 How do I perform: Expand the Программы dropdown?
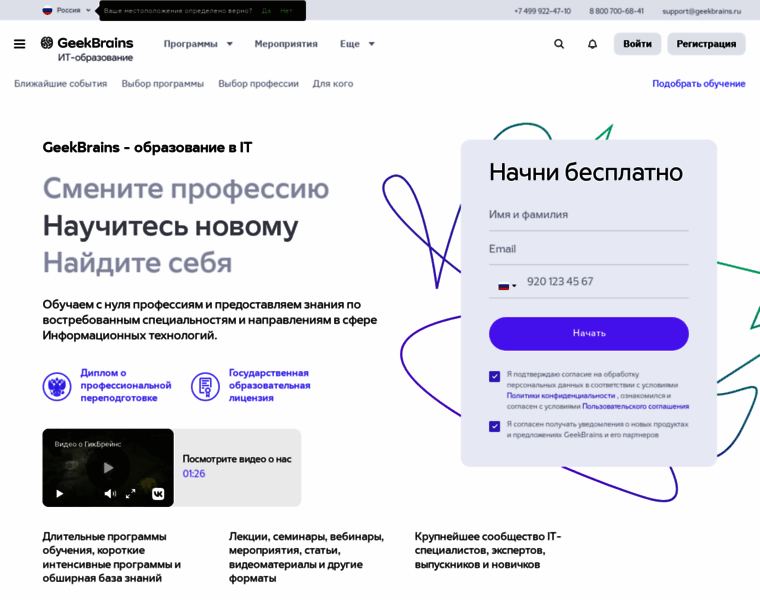tap(198, 44)
